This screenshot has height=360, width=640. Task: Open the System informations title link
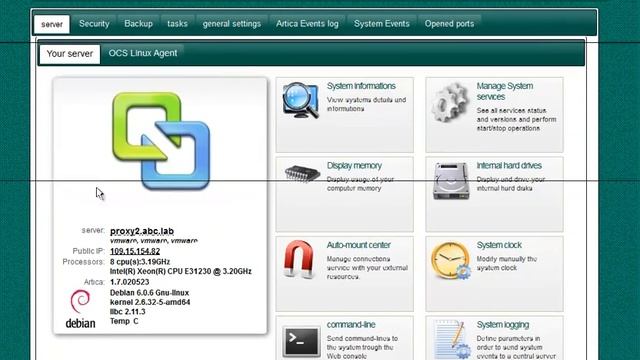(361, 86)
